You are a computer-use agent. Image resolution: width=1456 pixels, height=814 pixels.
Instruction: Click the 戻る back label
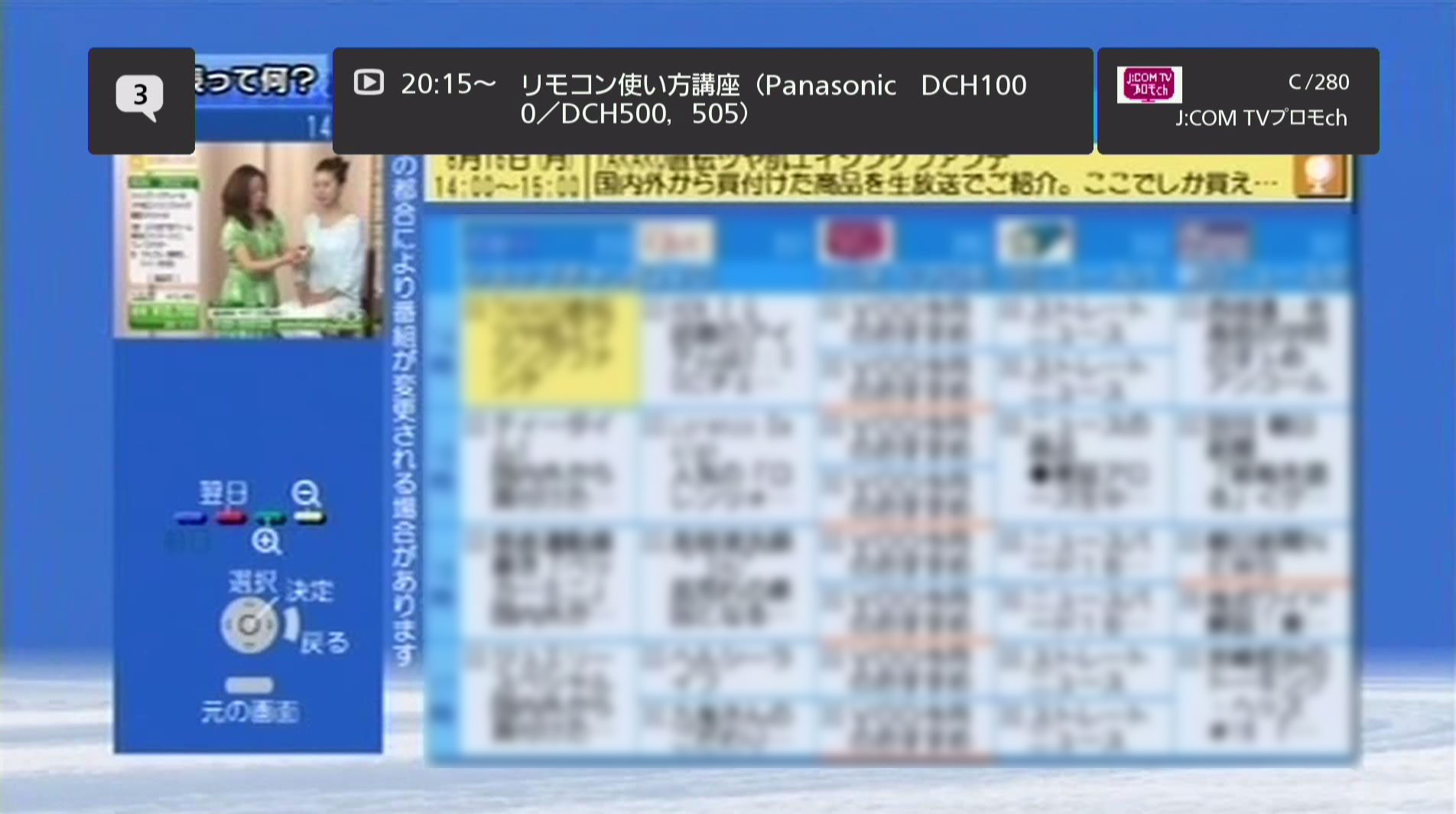click(324, 643)
